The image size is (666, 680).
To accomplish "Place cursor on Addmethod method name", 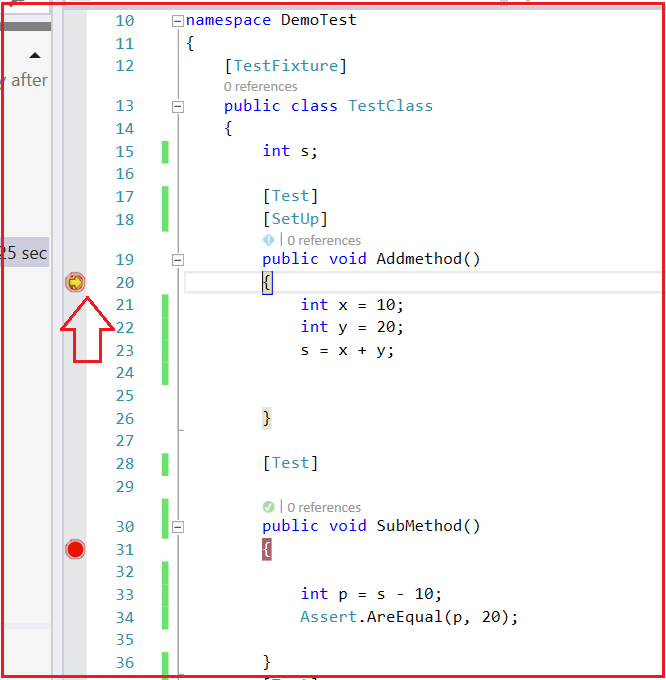I will [419, 259].
